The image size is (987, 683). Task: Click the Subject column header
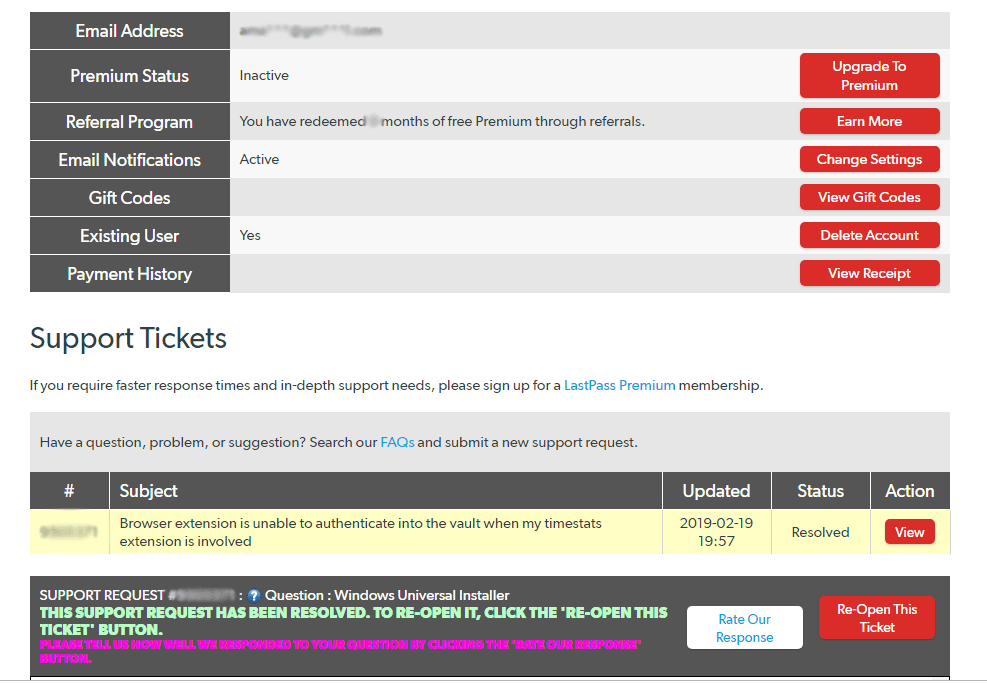[386, 490]
